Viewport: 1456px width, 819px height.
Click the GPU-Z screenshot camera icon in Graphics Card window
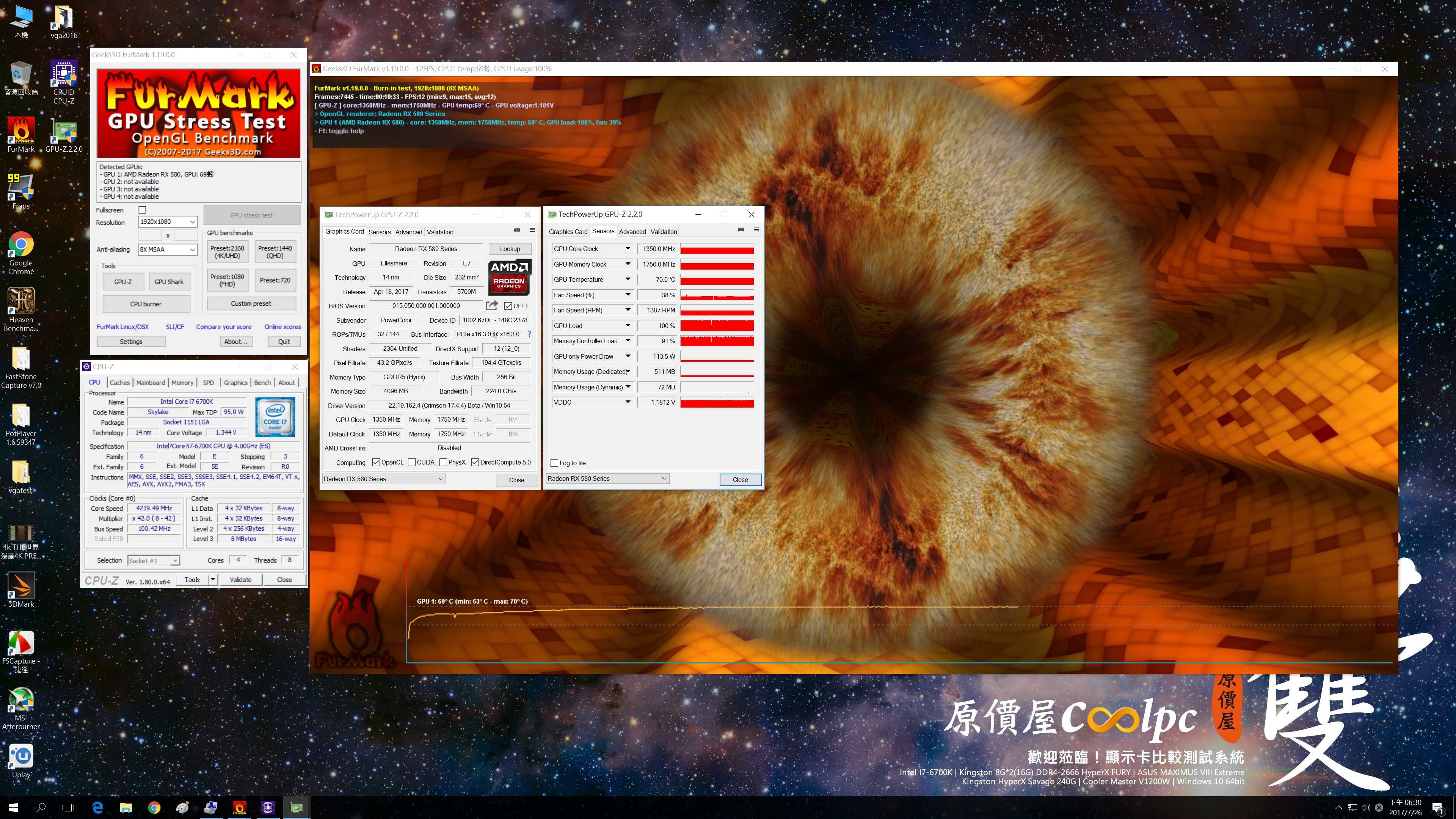coord(516,230)
